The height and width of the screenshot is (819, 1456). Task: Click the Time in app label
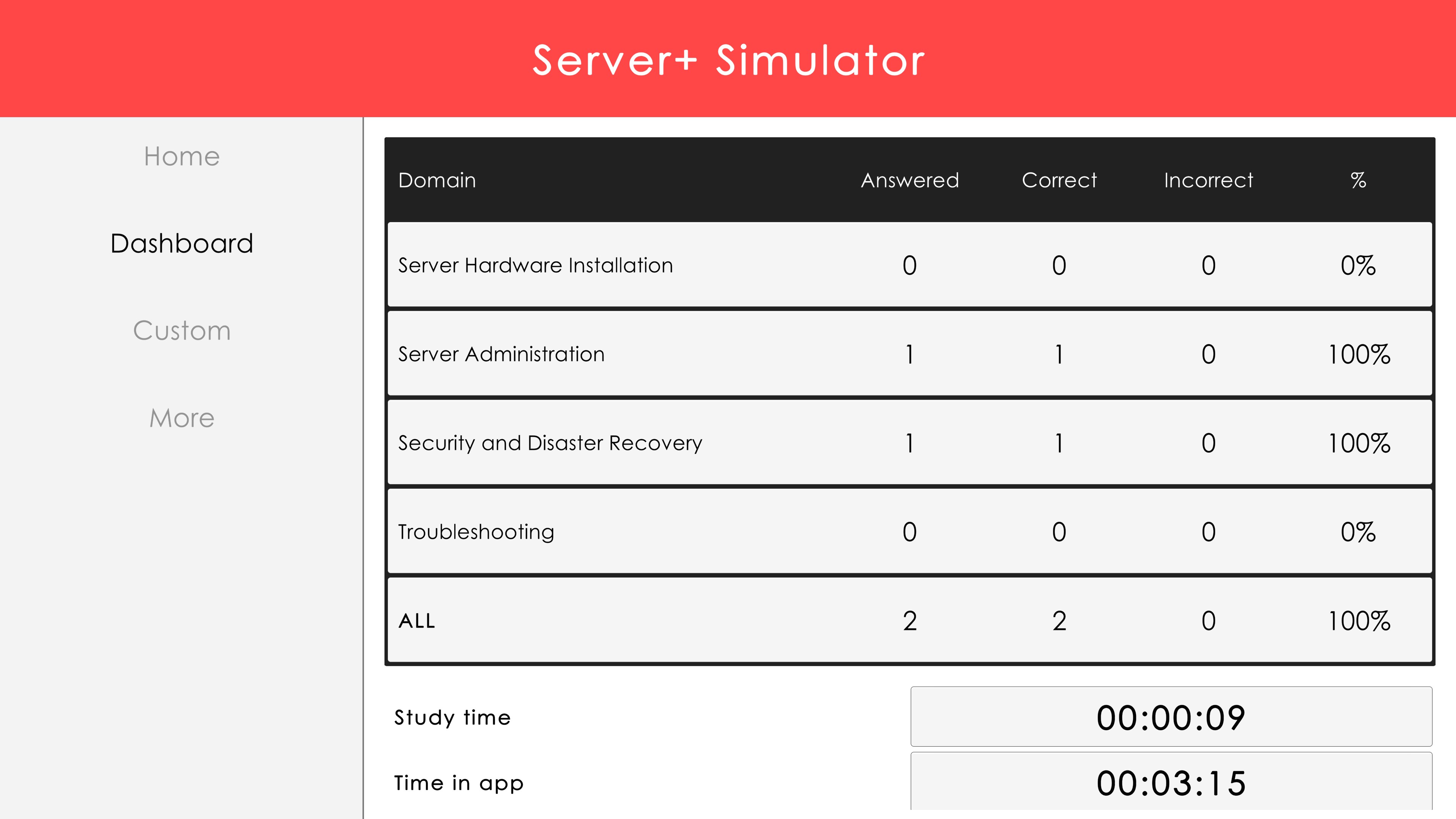click(x=458, y=783)
